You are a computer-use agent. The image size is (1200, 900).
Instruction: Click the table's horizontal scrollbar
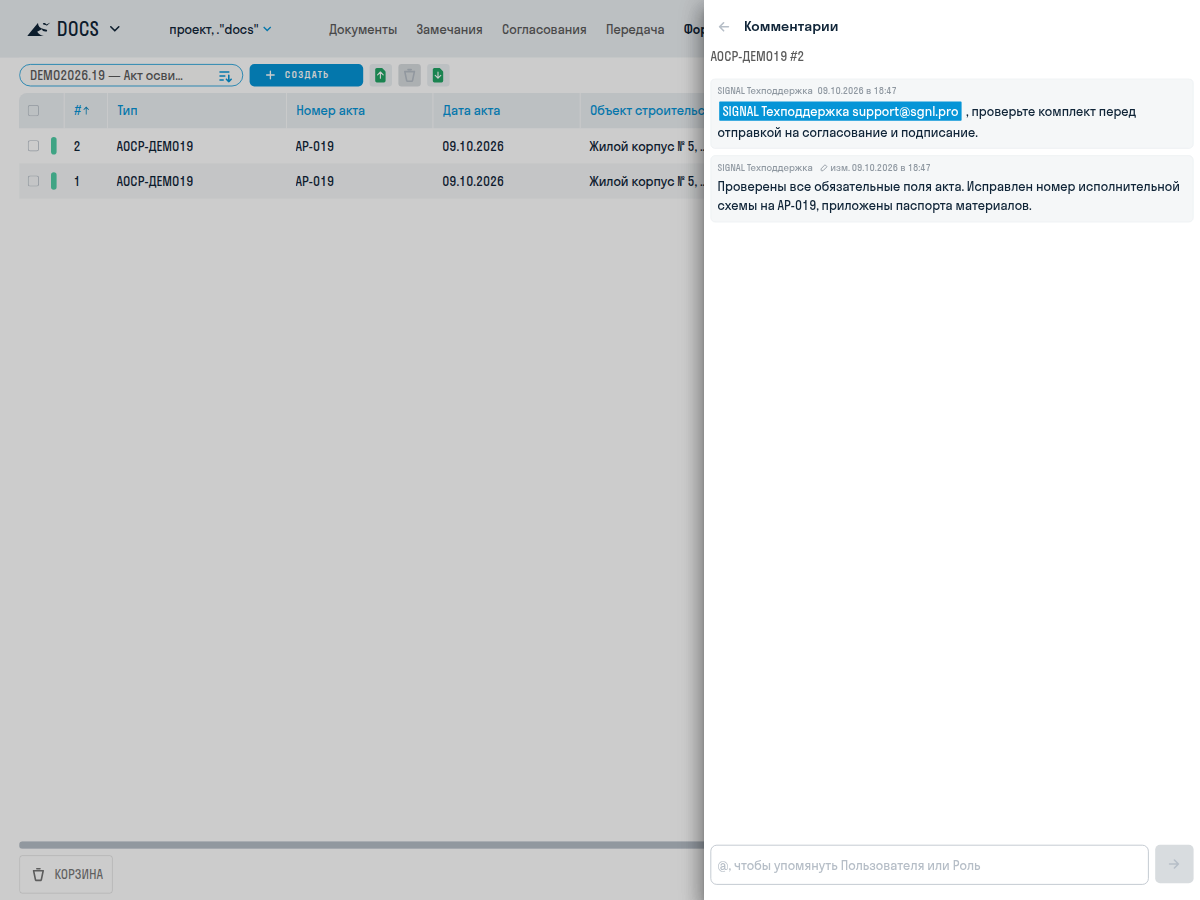361,845
